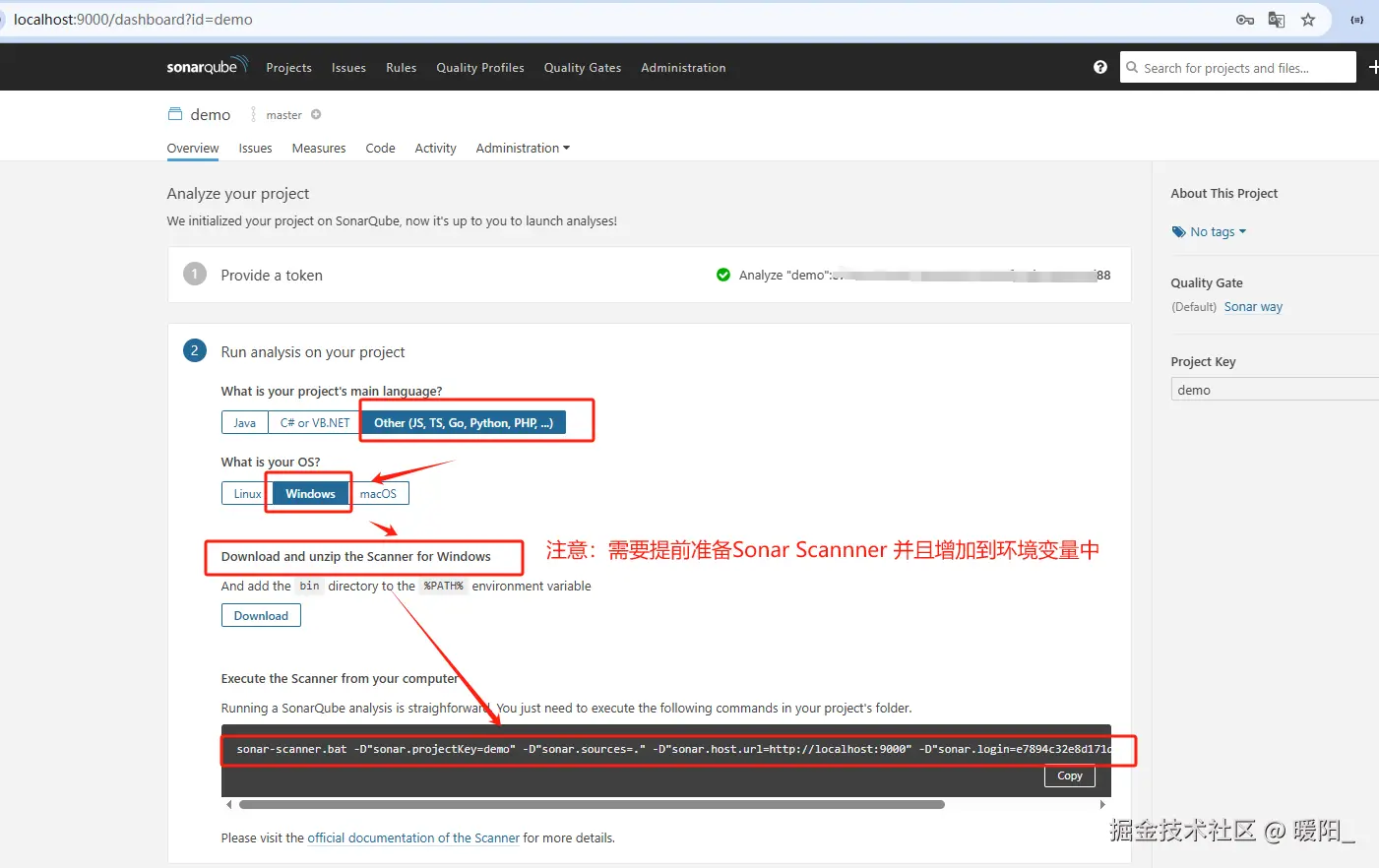Choose Windows as your OS
Image resolution: width=1379 pixels, height=868 pixels.
(310, 494)
